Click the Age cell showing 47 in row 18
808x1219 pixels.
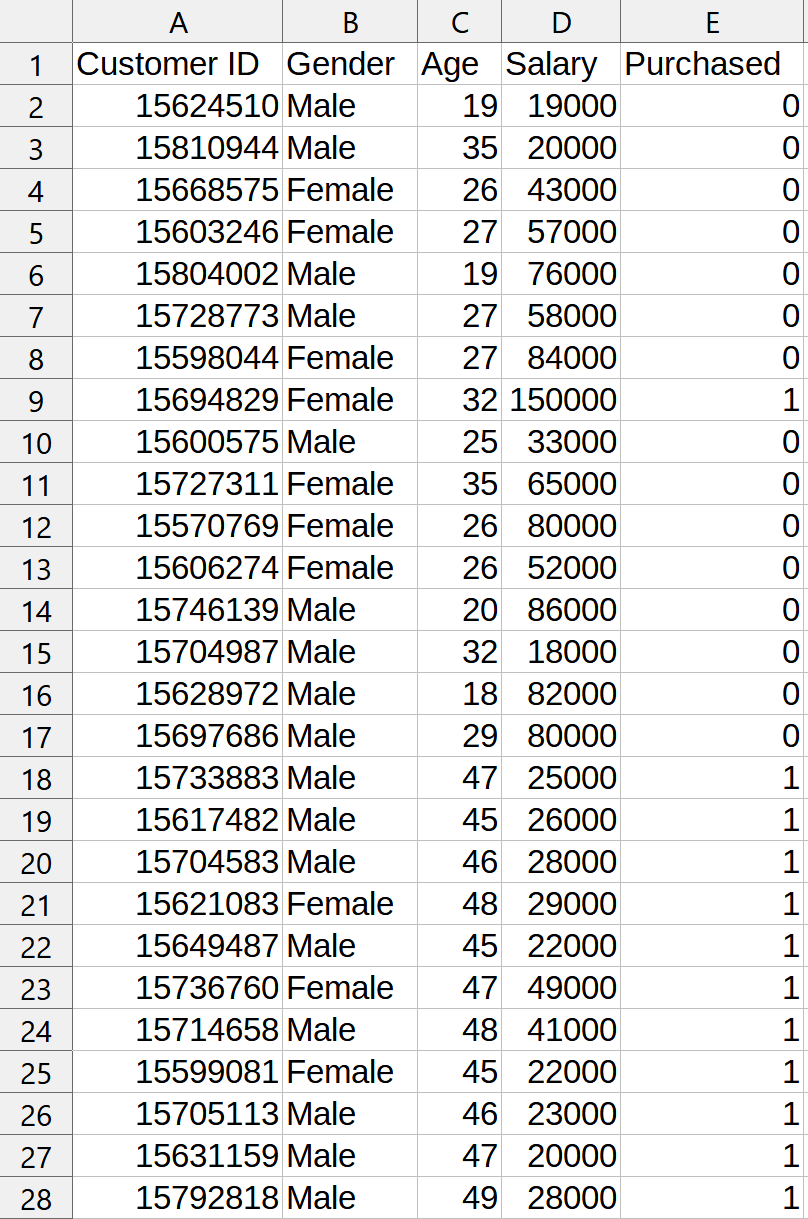(458, 777)
